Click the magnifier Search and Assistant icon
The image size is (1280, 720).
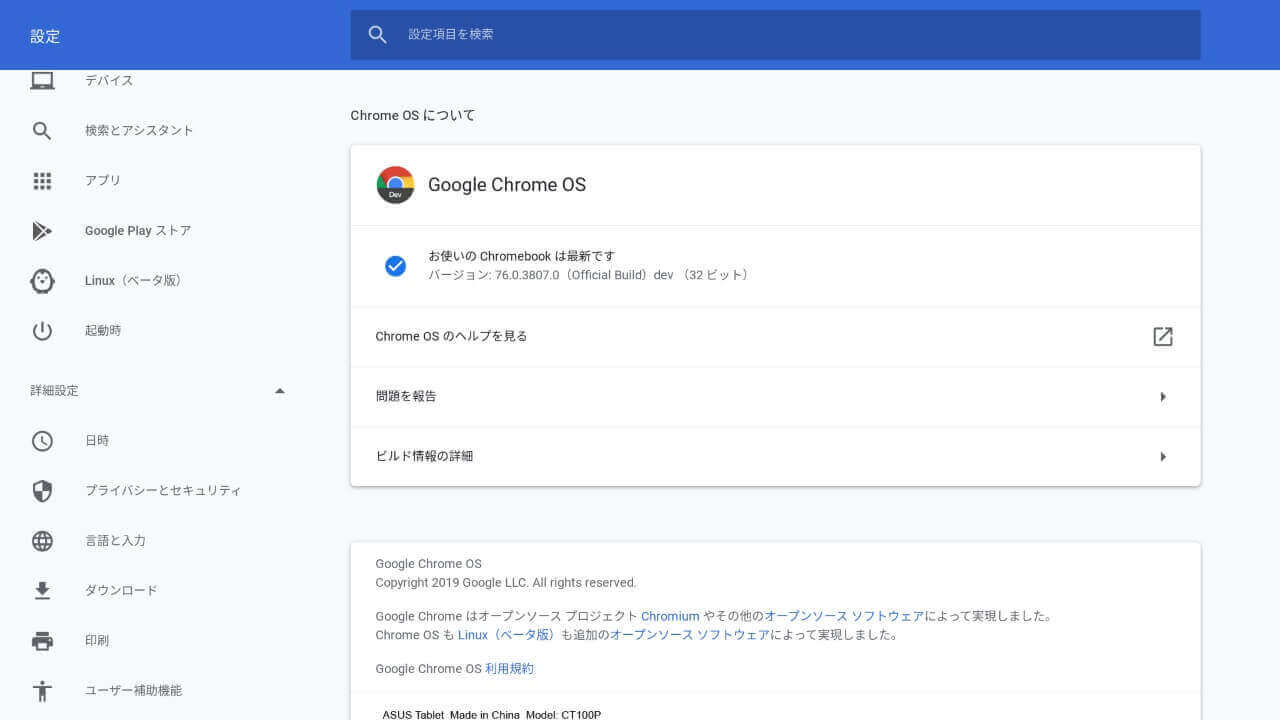point(42,131)
